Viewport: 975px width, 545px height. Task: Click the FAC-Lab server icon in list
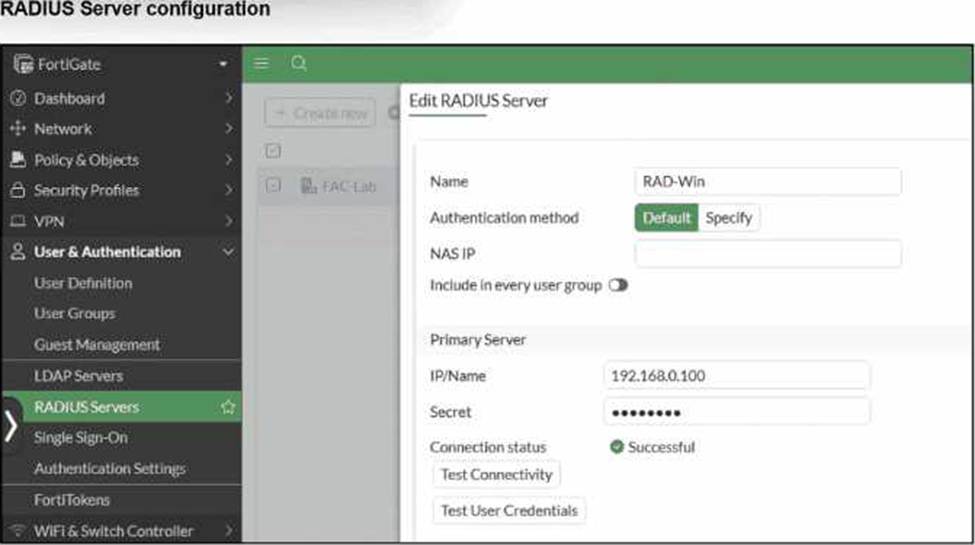(x=309, y=186)
